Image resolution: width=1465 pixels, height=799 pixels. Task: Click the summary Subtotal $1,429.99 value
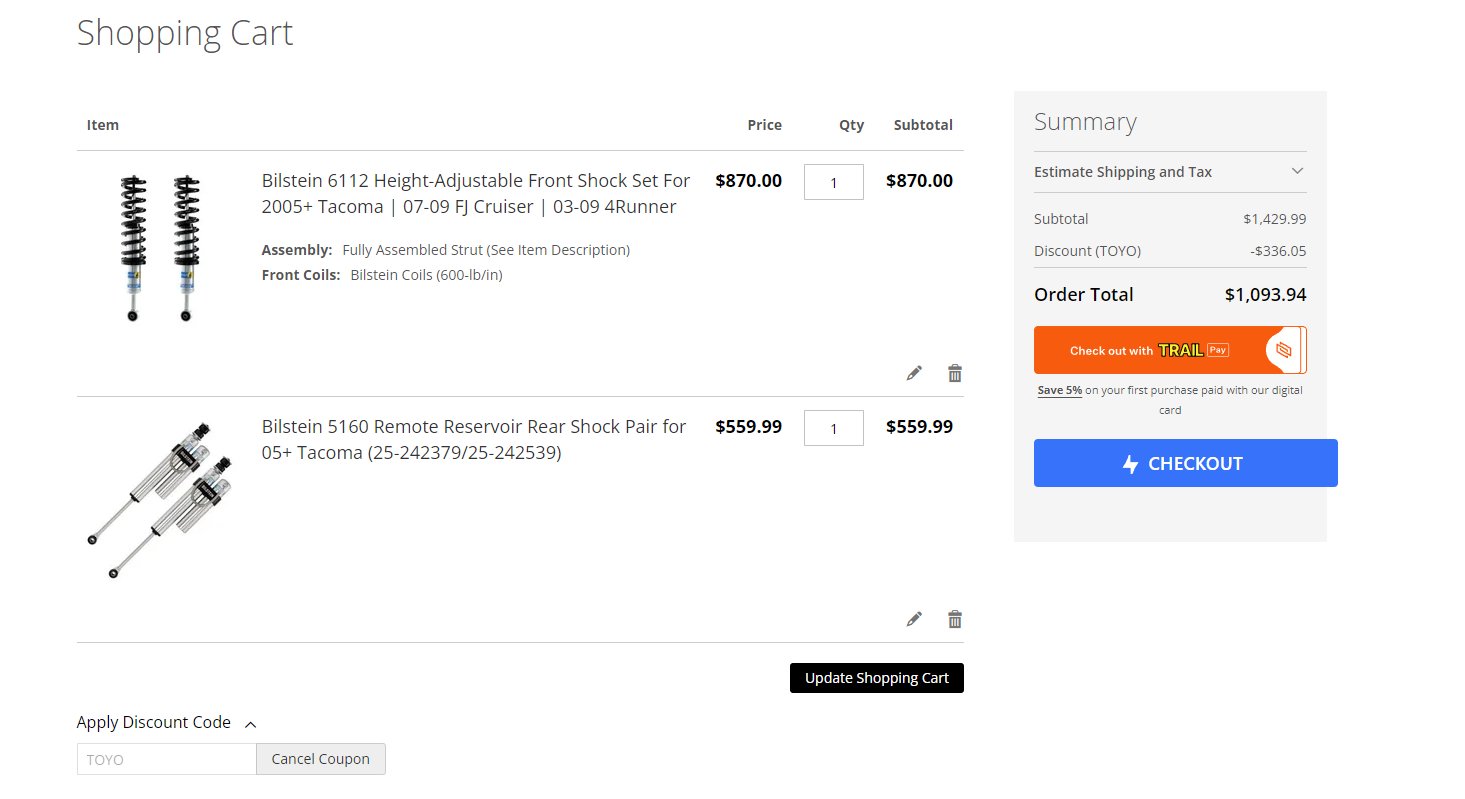pyautogui.click(x=1275, y=219)
